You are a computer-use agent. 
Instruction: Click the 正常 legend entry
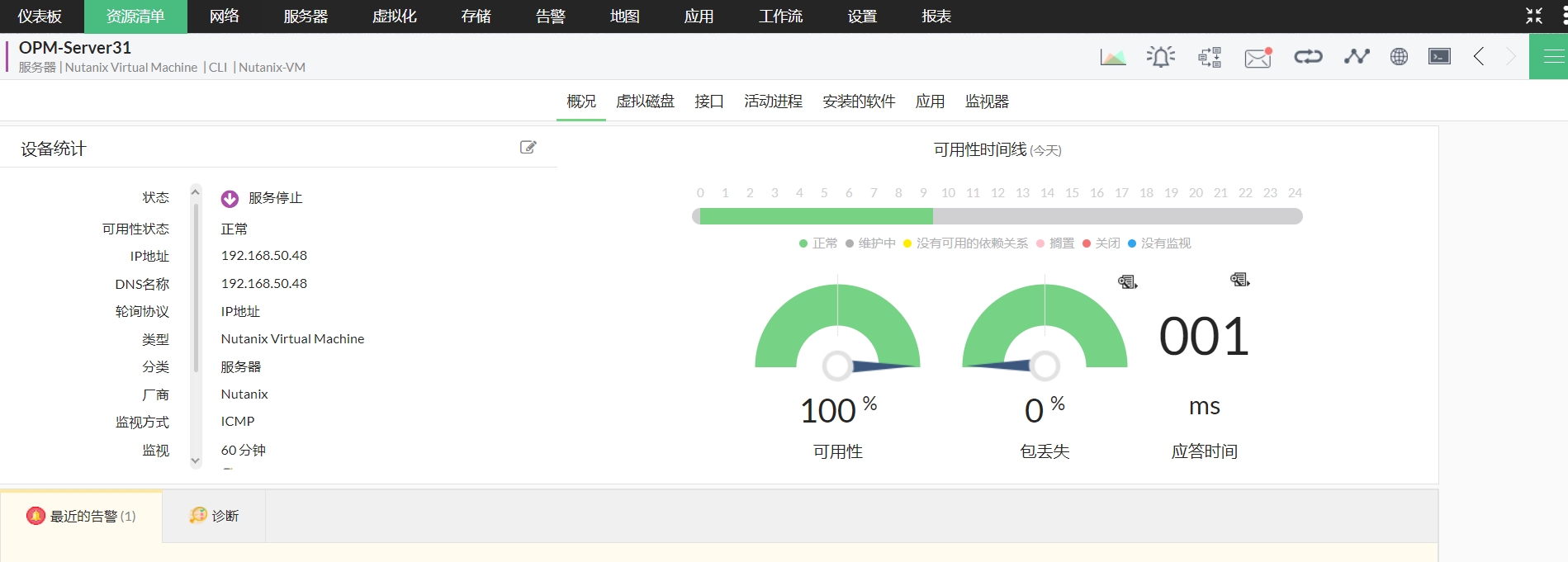(818, 243)
